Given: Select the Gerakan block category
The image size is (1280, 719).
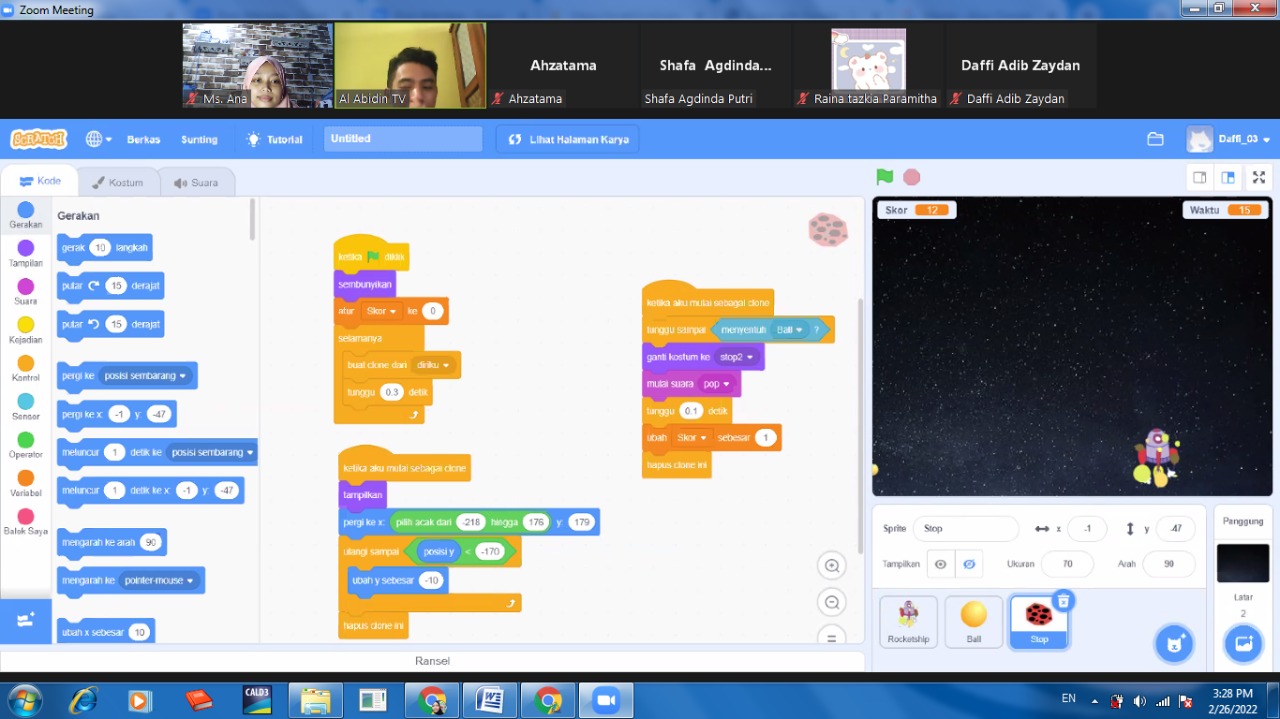Looking at the screenshot, I should (26, 215).
